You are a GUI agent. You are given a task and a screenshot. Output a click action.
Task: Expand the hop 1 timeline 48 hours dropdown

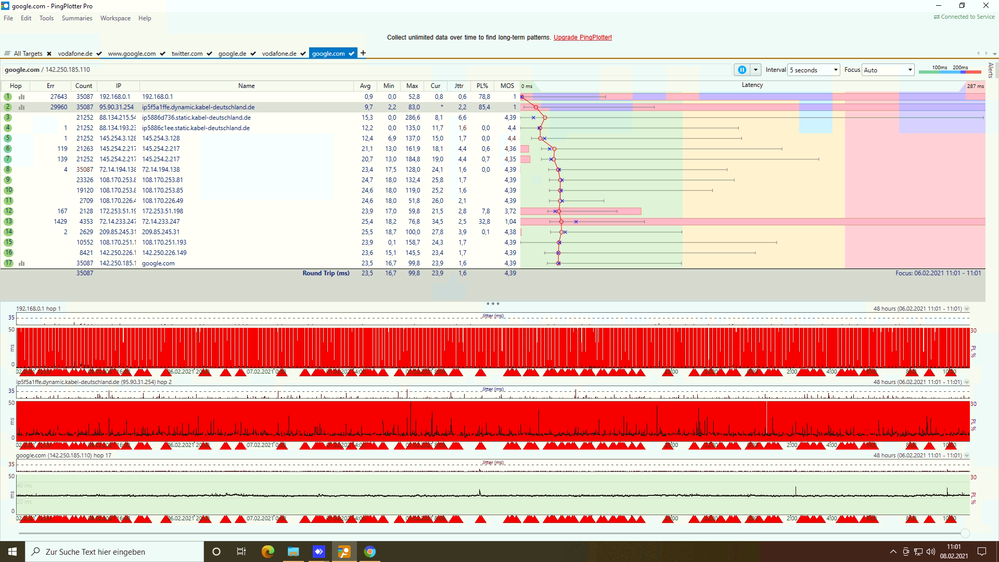pos(967,308)
